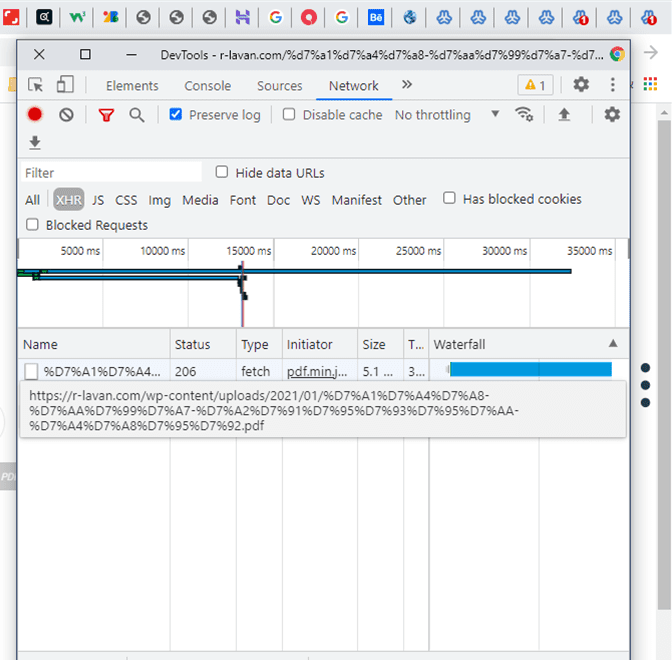This screenshot has width=672, height=660.
Task: Open network conditions wifi icon
Action: pyautogui.click(x=524, y=114)
